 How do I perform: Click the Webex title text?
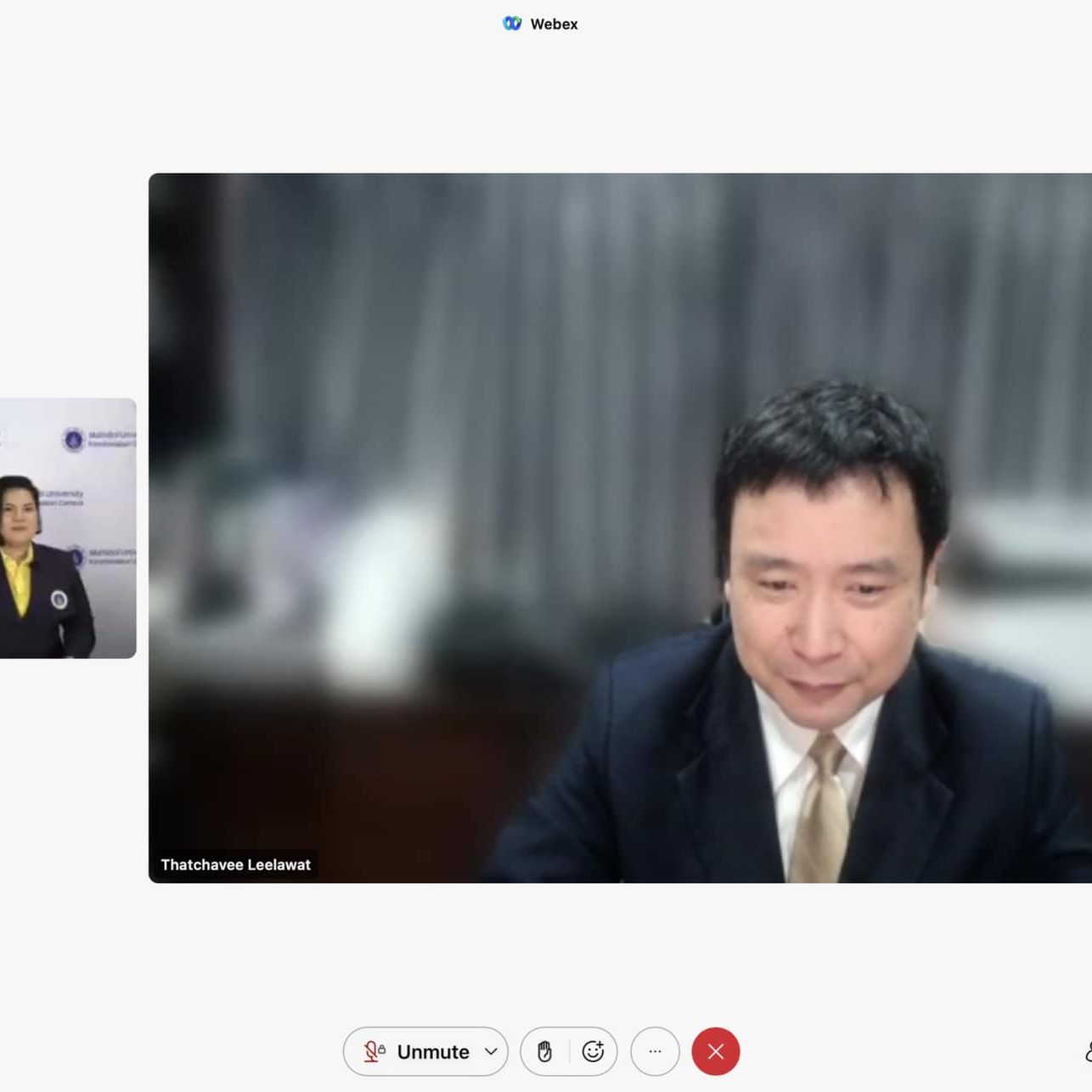[554, 25]
